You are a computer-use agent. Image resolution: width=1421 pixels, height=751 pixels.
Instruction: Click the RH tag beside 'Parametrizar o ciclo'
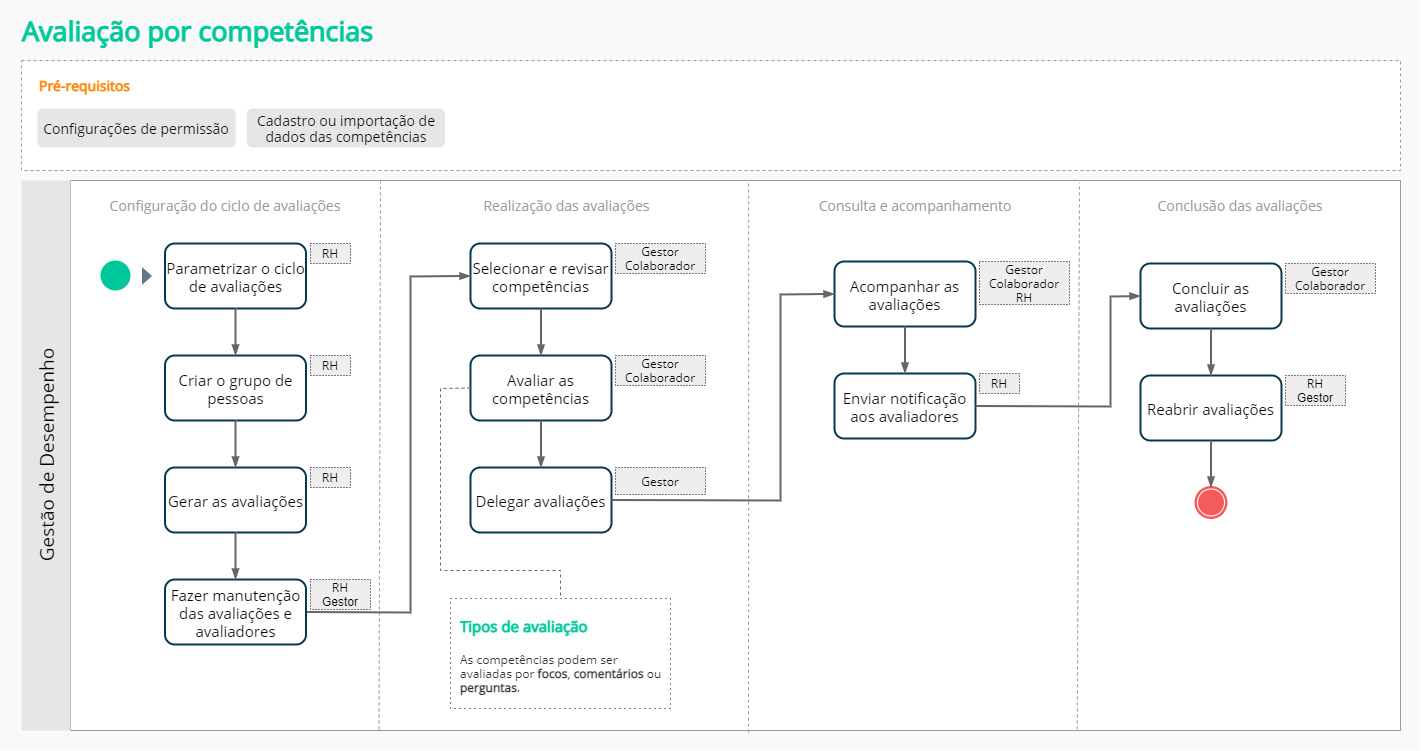(330, 254)
